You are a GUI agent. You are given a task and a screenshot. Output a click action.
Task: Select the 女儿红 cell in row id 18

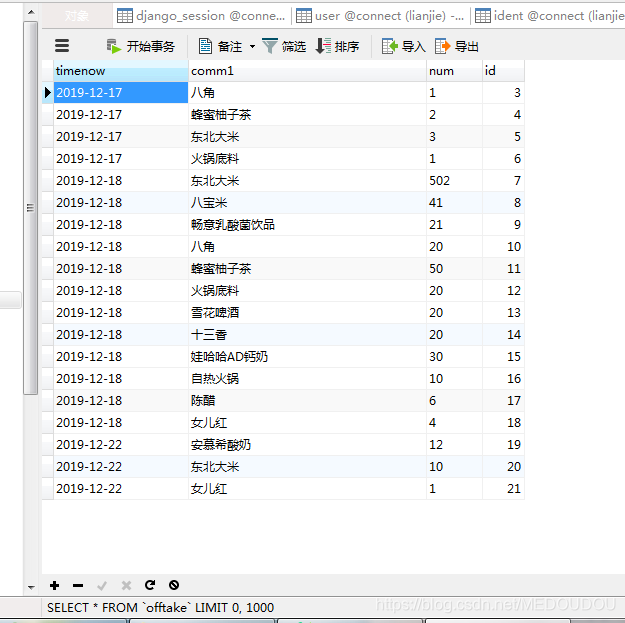(x=307, y=423)
